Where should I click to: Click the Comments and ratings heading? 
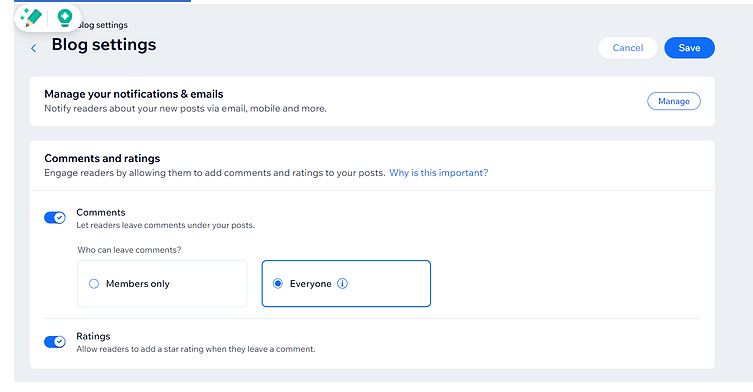coord(102,159)
